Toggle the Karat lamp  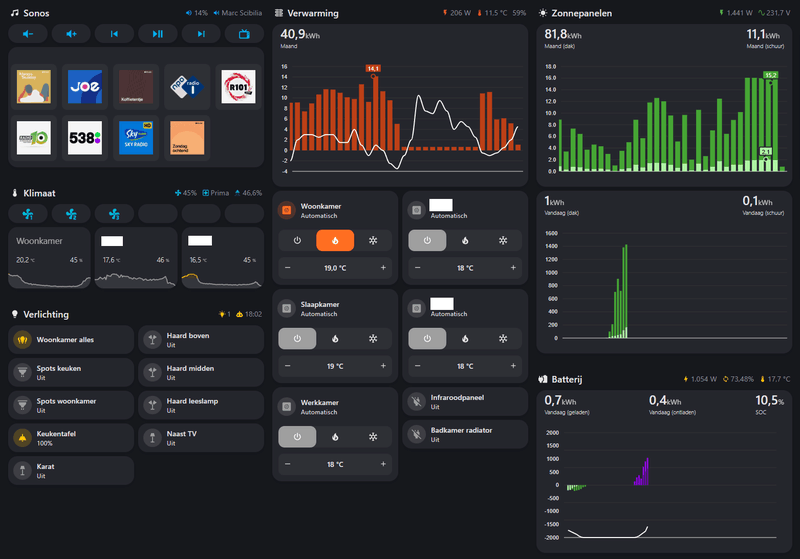pyautogui.click(x=71, y=470)
